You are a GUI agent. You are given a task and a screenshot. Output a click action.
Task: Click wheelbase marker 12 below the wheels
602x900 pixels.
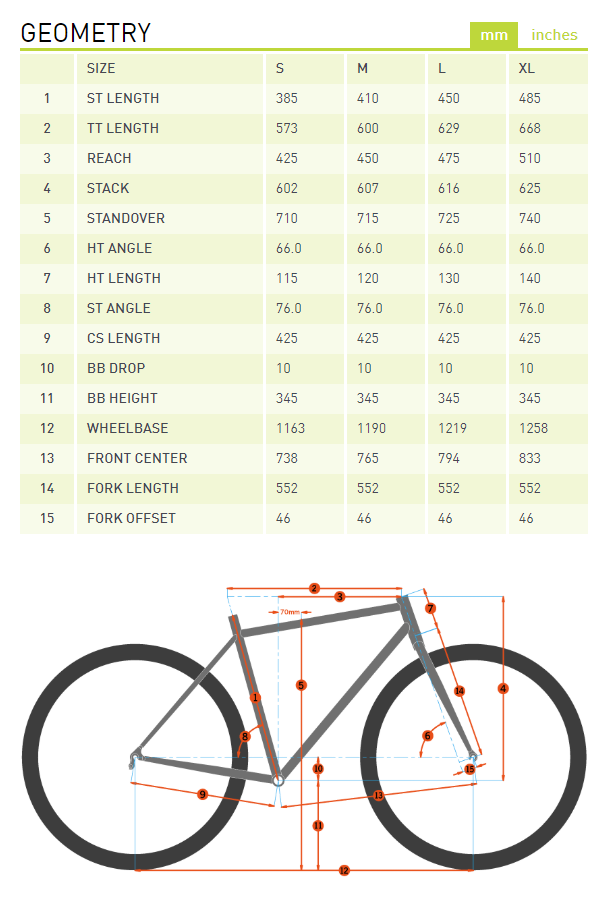(344, 871)
